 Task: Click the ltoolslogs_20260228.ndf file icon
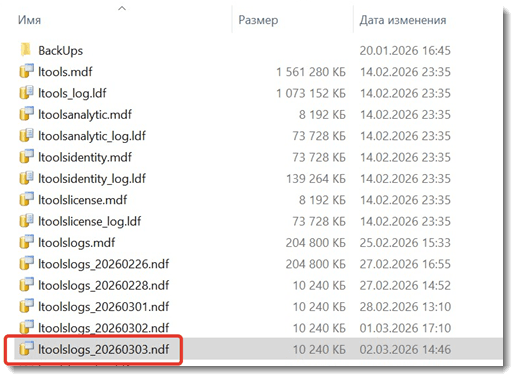[26, 284]
